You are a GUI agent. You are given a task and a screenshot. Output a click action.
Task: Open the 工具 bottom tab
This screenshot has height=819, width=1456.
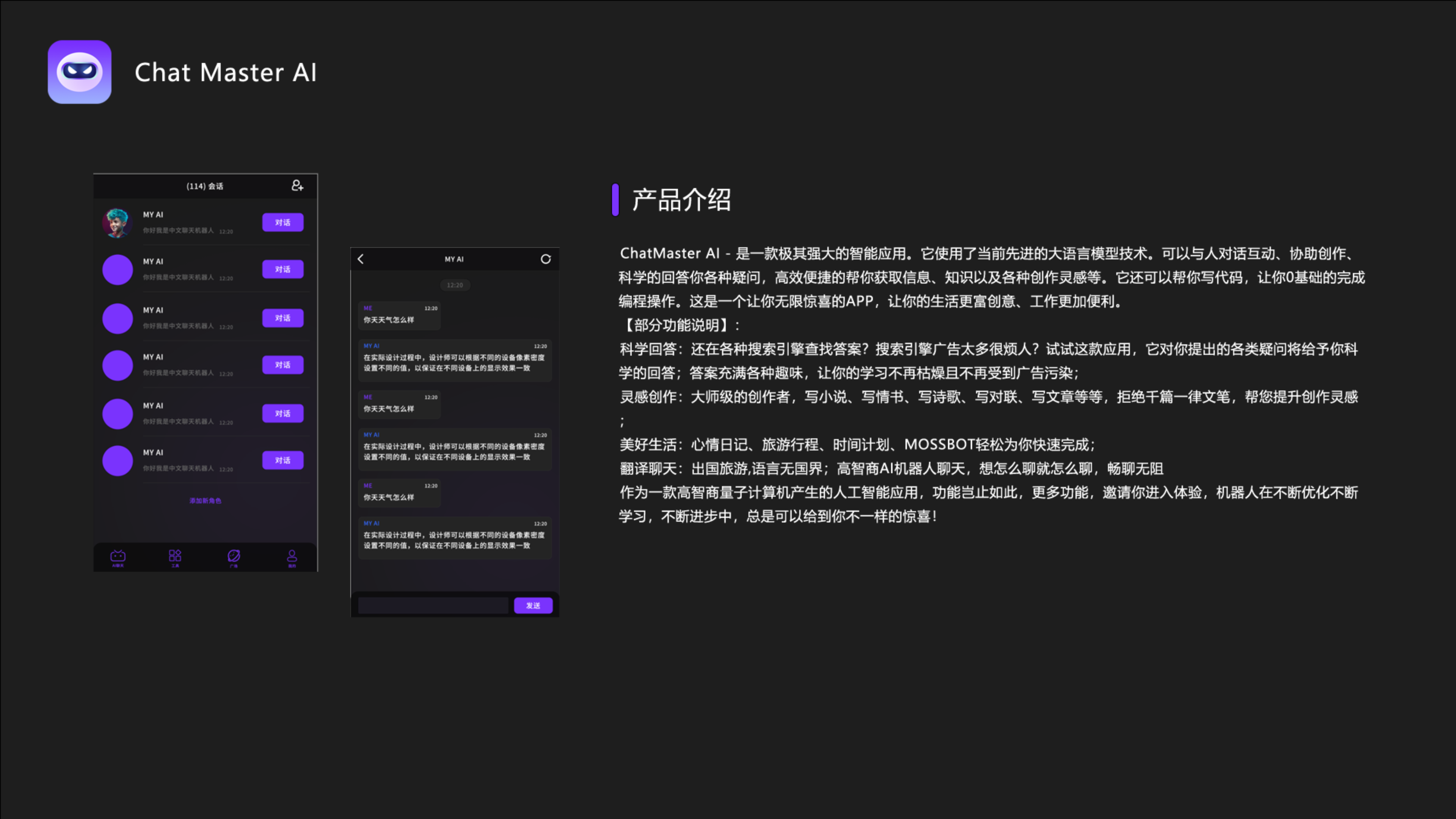[x=175, y=558]
